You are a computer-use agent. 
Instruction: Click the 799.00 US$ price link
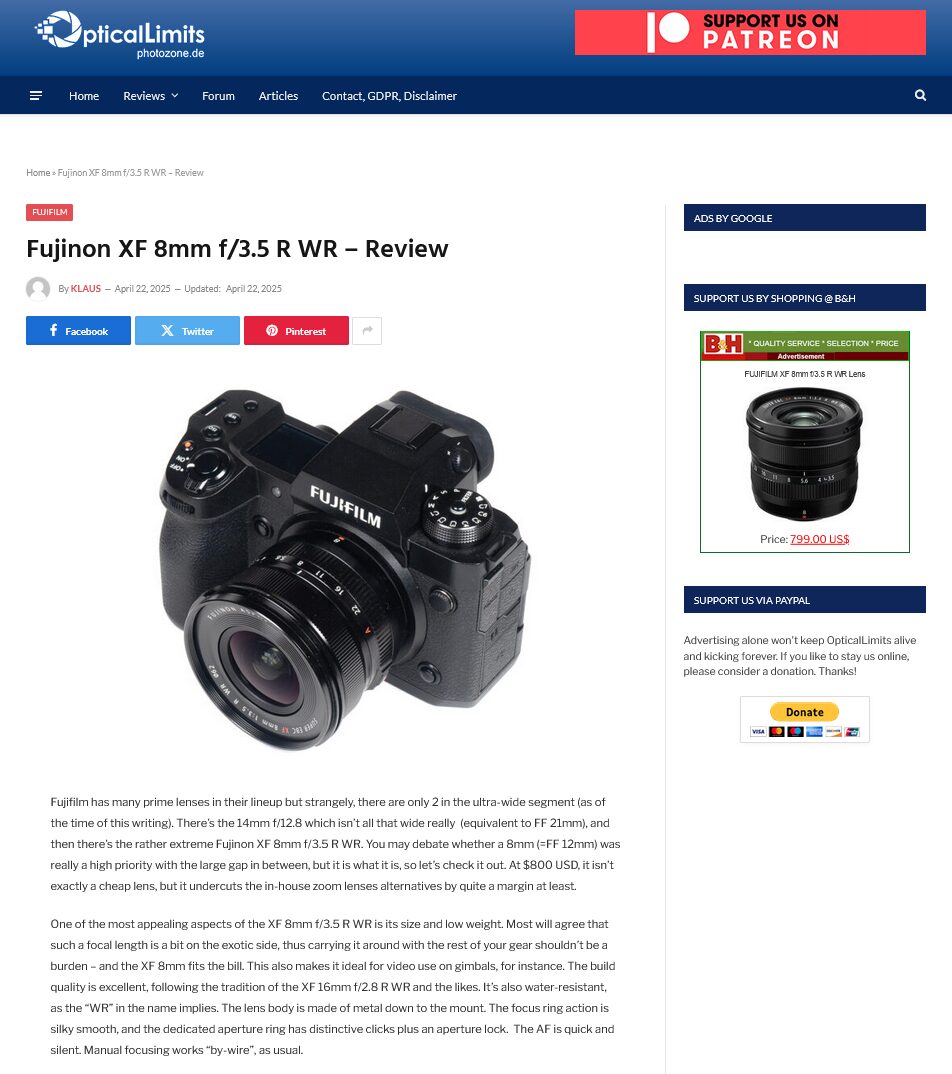point(819,539)
